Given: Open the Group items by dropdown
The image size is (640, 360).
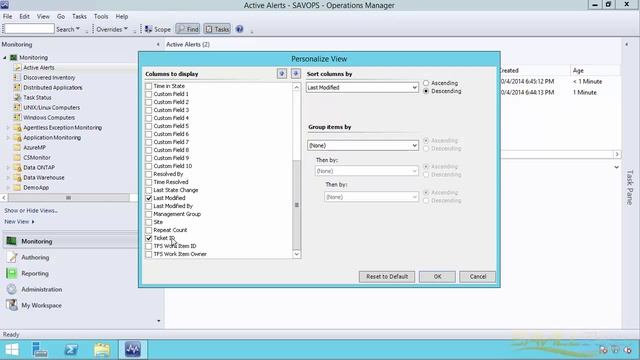Looking at the screenshot, I should [x=362, y=145].
